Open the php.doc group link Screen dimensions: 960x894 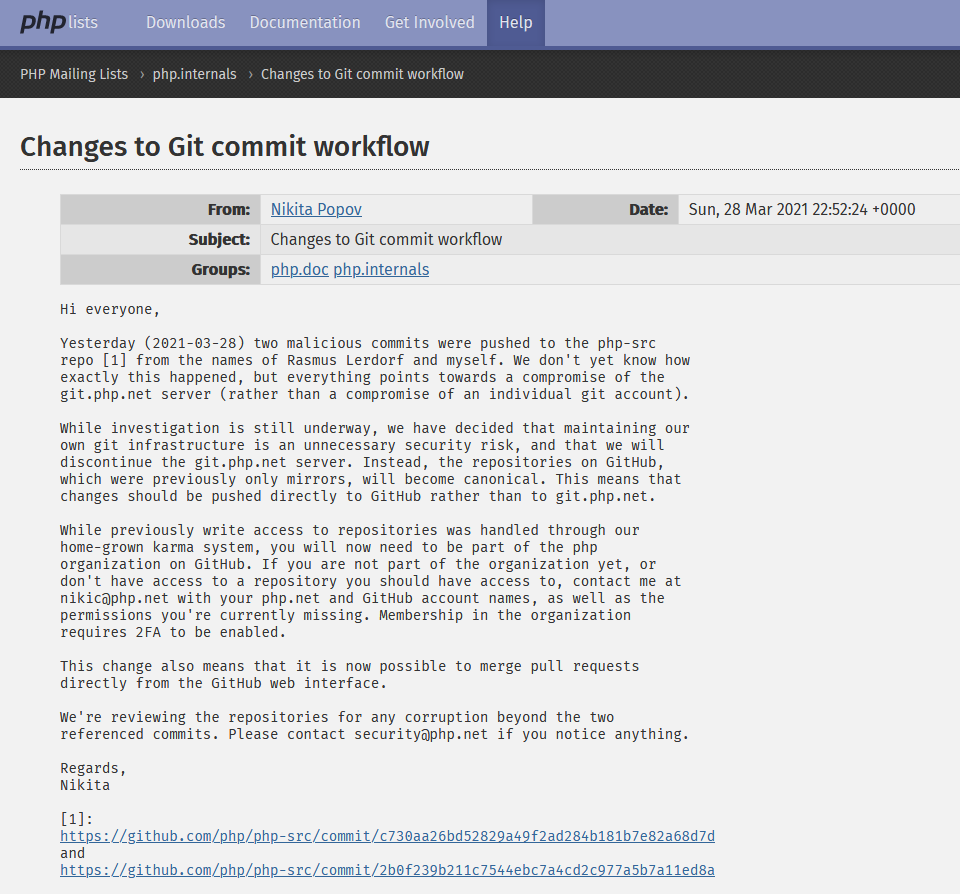299,269
